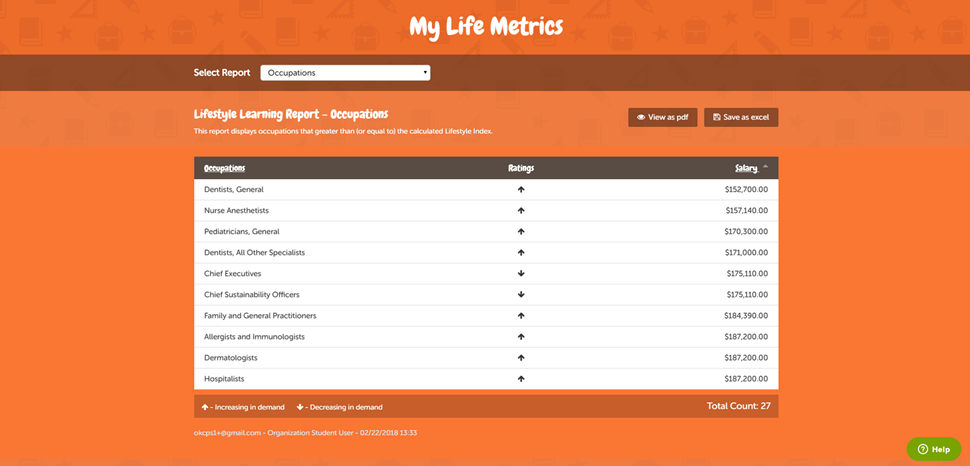Open the Select Report dropdown
This screenshot has width=970, height=466.
pyautogui.click(x=345, y=73)
